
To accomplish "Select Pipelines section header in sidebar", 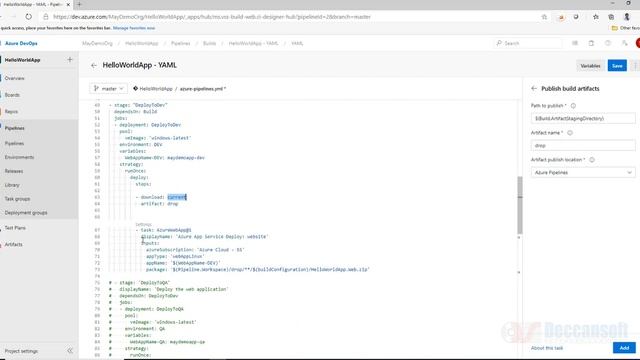I will [x=15, y=128].
